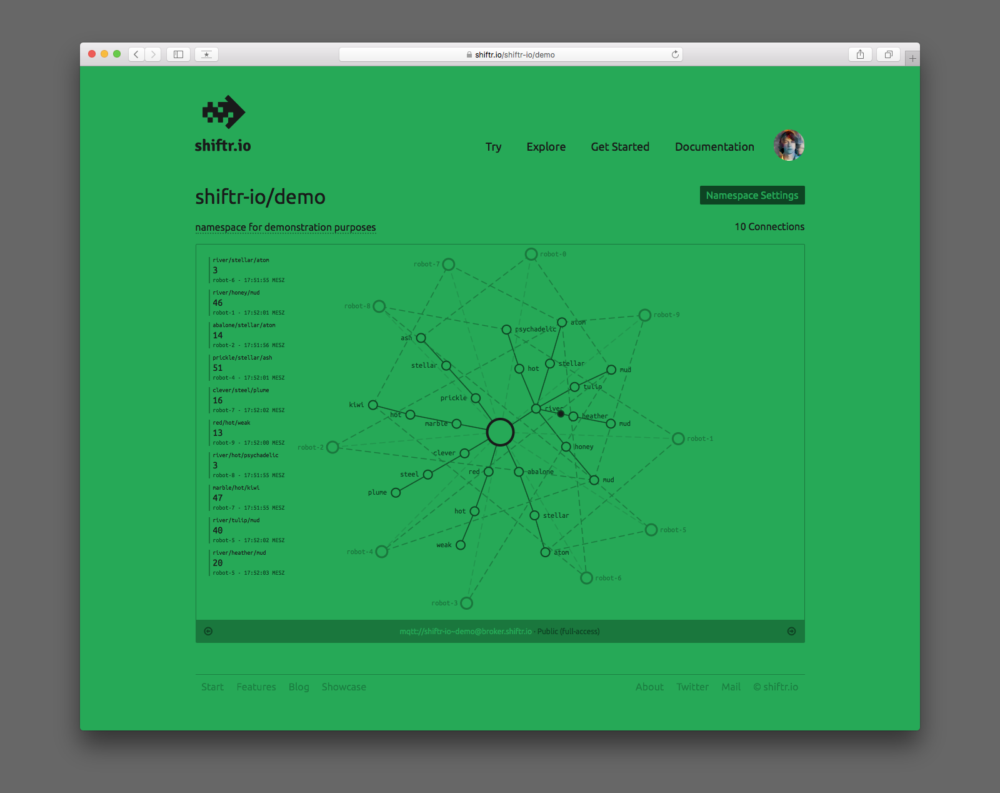
Task: Open the Features footer link
Action: click(256, 687)
